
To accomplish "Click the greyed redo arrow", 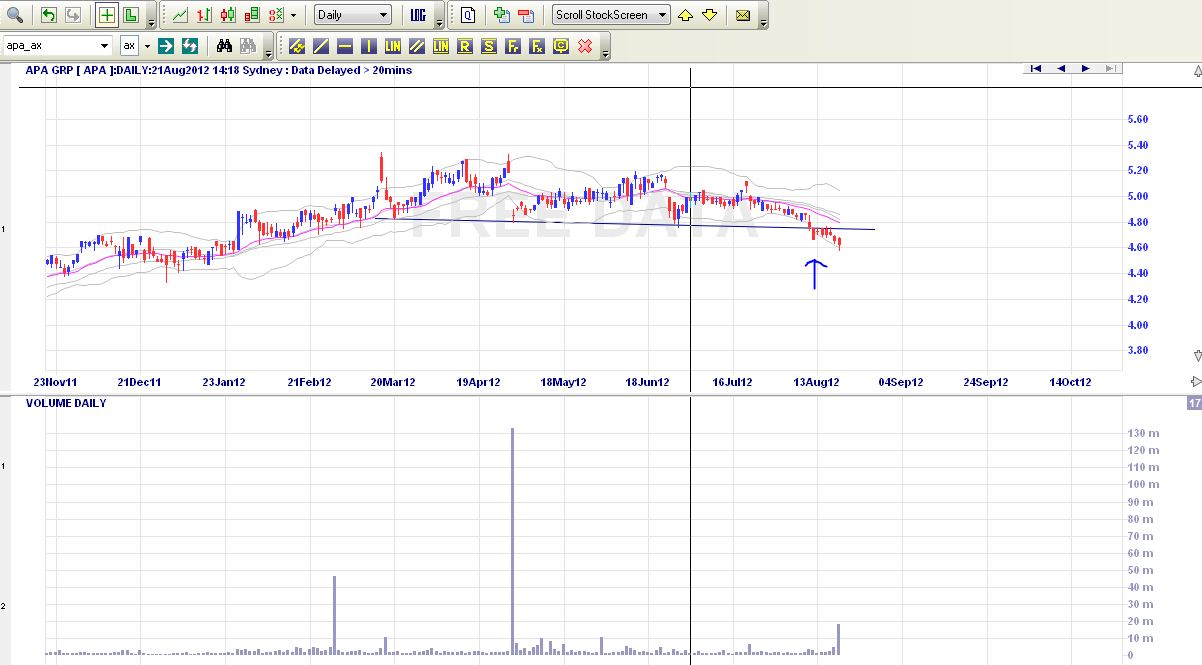I will pyautogui.click(x=72, y=15).
